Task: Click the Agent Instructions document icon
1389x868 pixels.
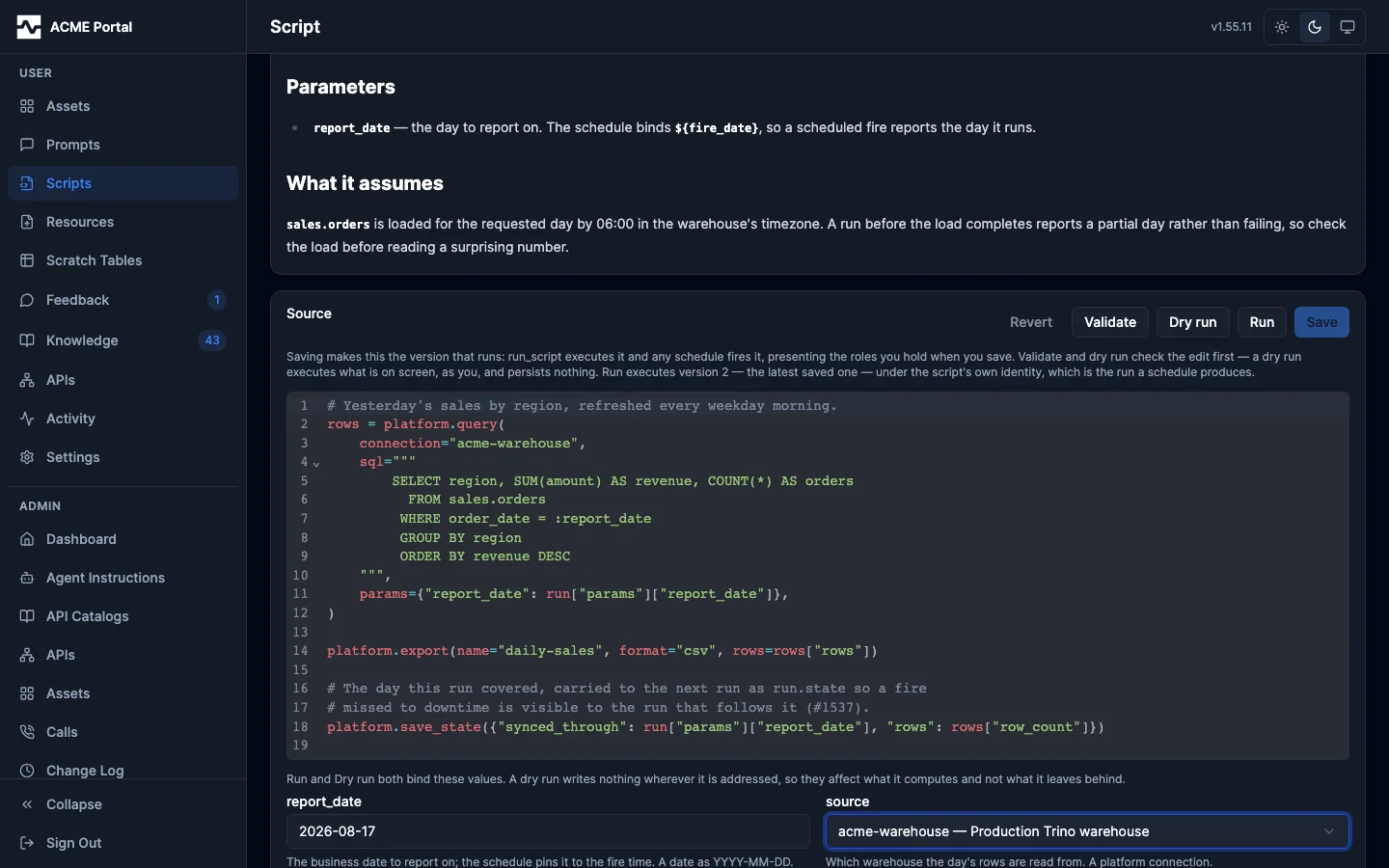Action: click(x=27, y=578)
